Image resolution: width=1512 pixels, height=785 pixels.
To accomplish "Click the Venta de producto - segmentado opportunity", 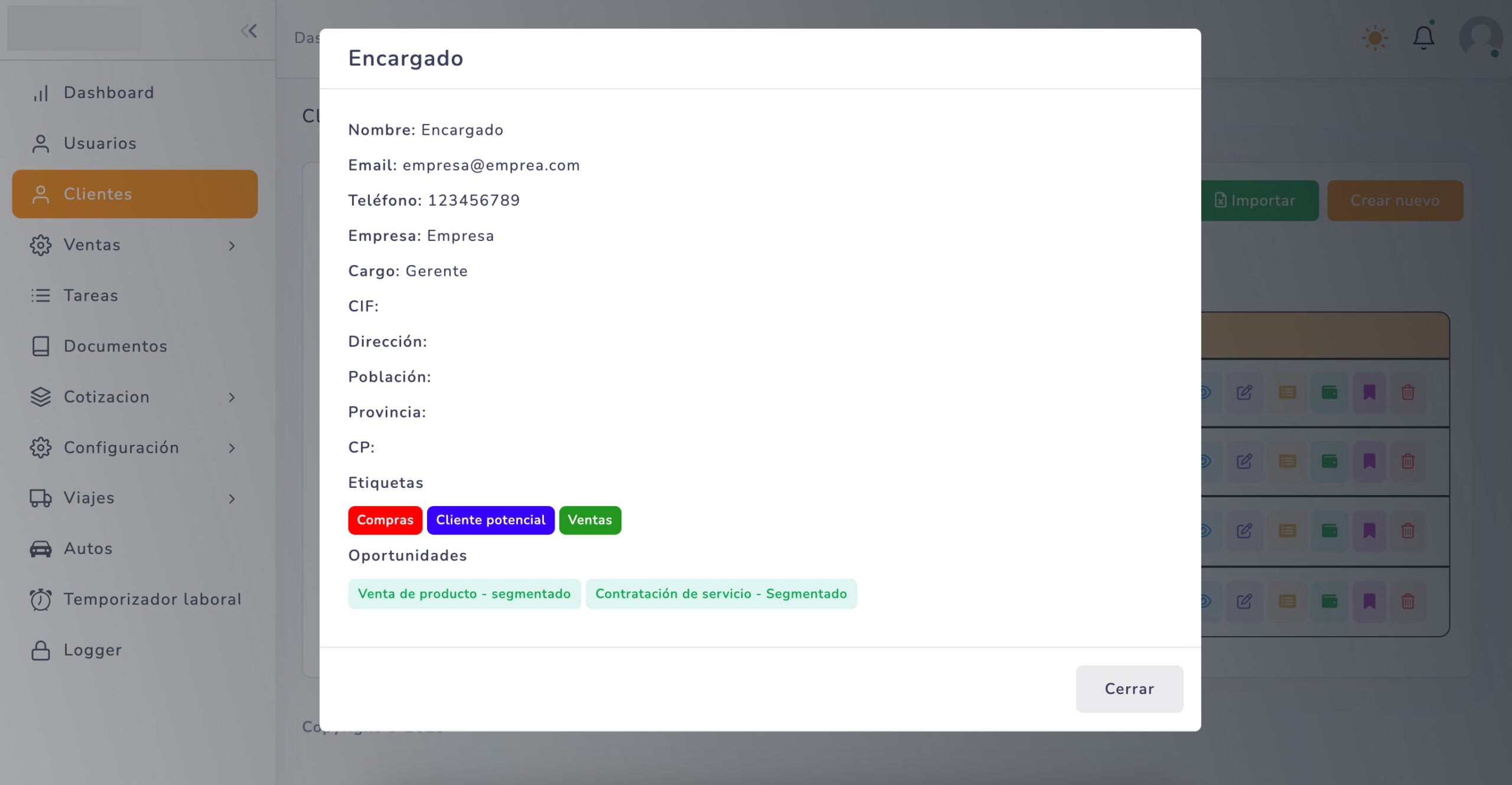I will point(464,594).
